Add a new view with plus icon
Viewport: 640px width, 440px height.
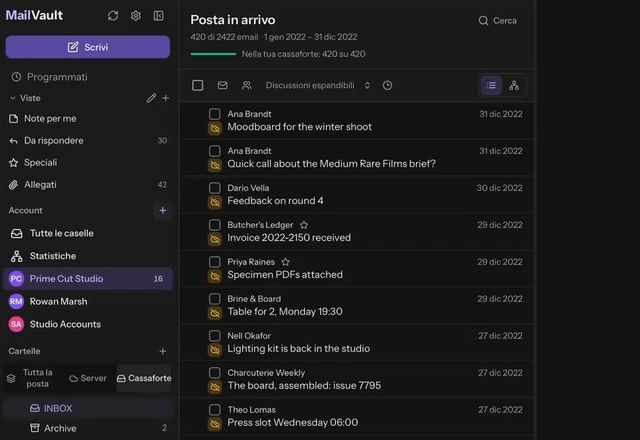tap(166, 98)
